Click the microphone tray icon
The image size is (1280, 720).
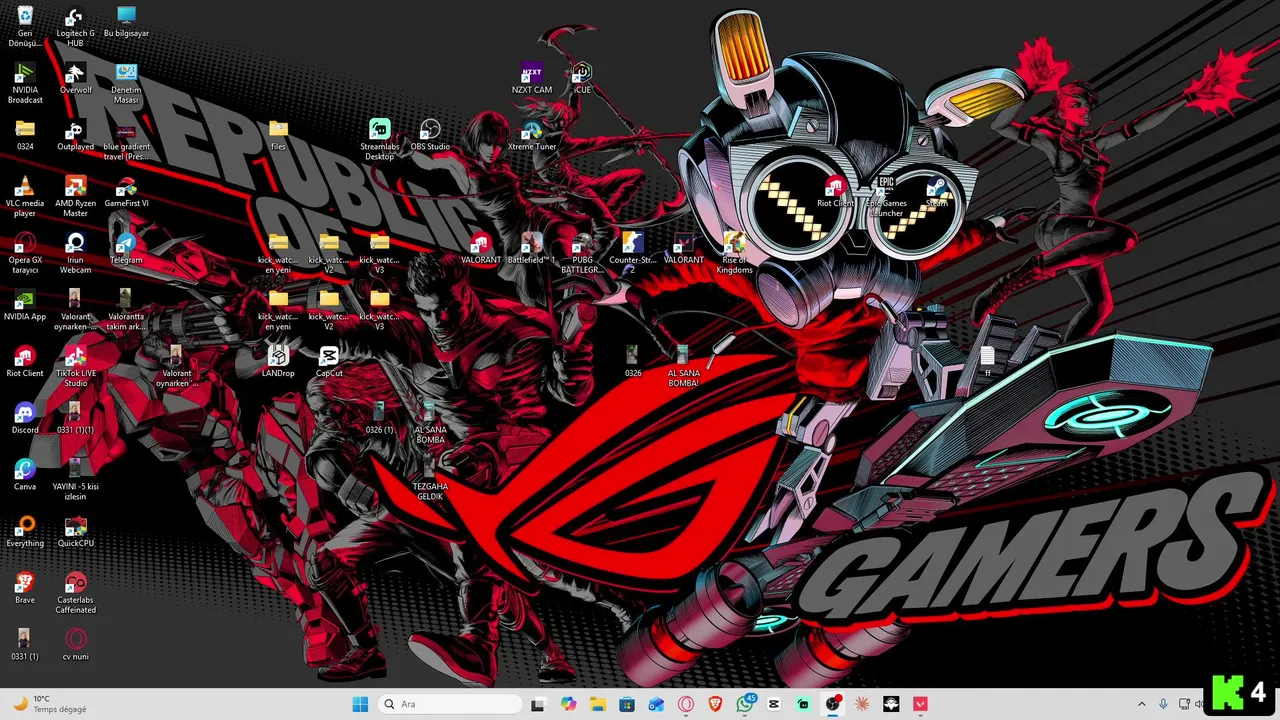tap(1163, 704)
